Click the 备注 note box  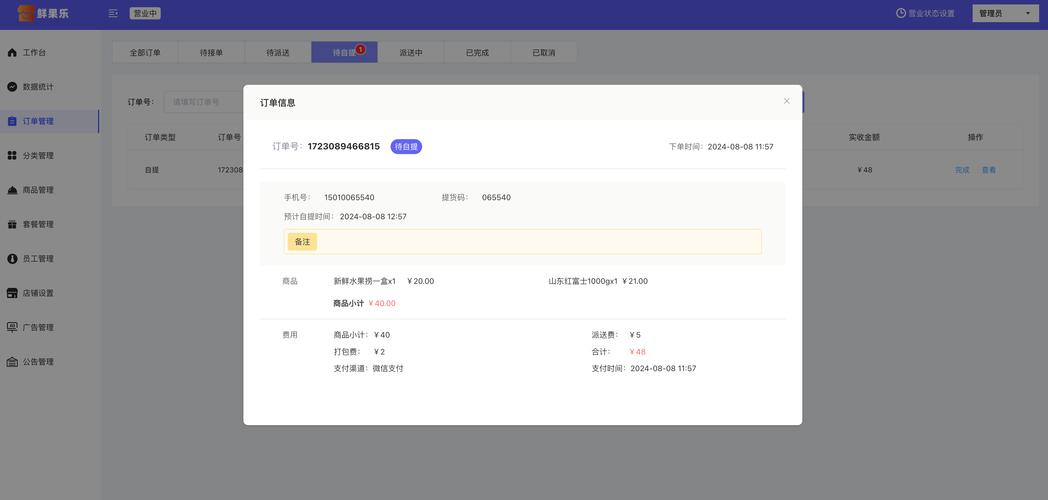pos(523,242)
